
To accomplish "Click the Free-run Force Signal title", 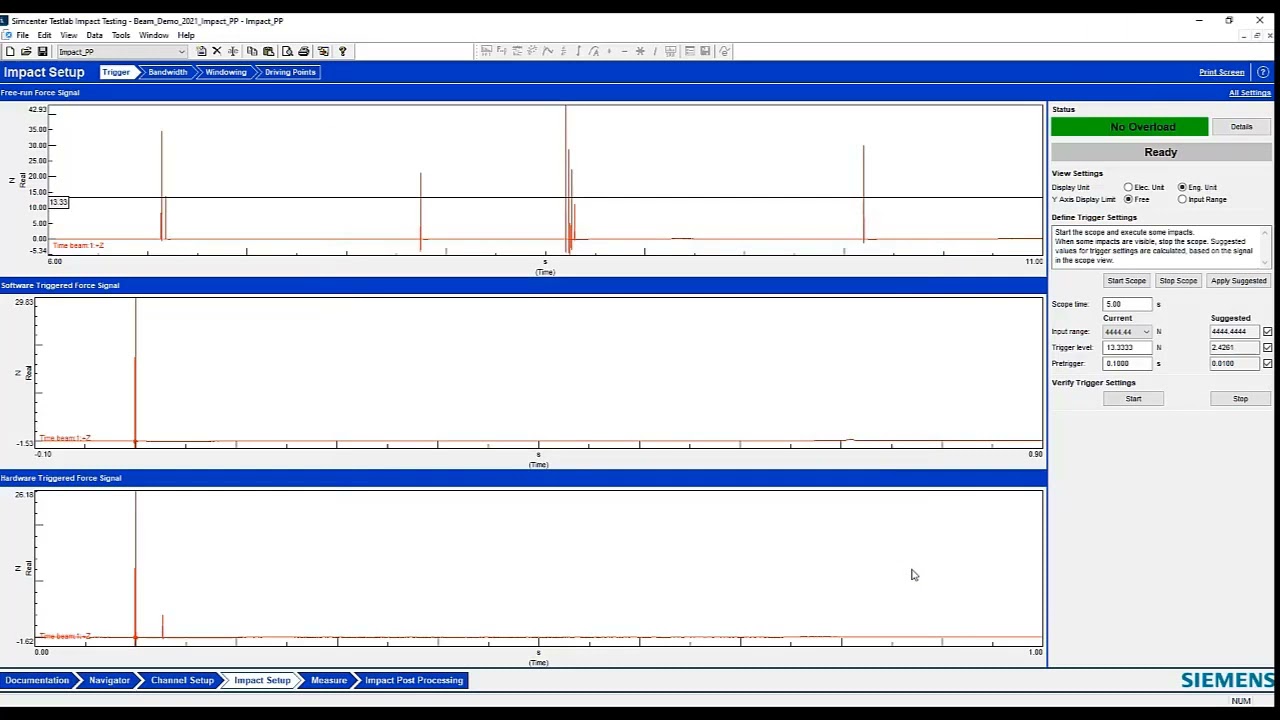I will click(x=40, y=93).
